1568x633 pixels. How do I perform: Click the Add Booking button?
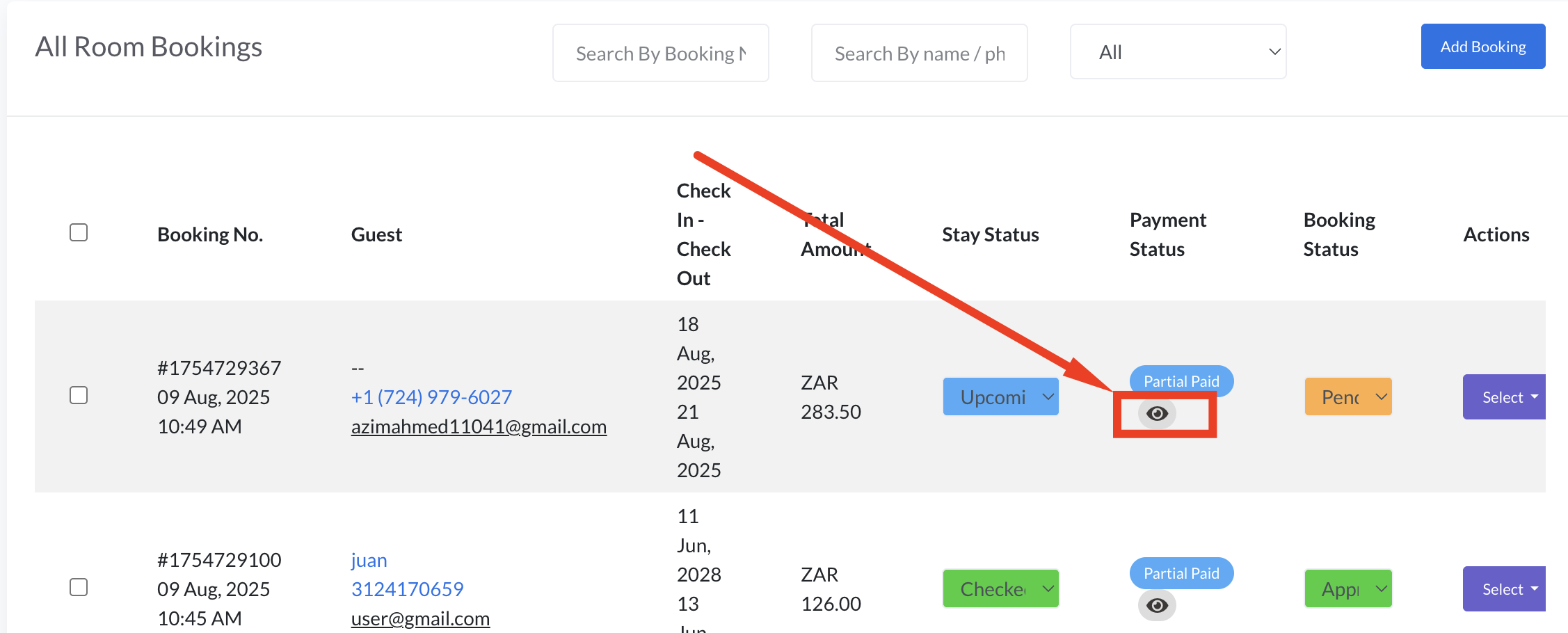[1483, 47]
